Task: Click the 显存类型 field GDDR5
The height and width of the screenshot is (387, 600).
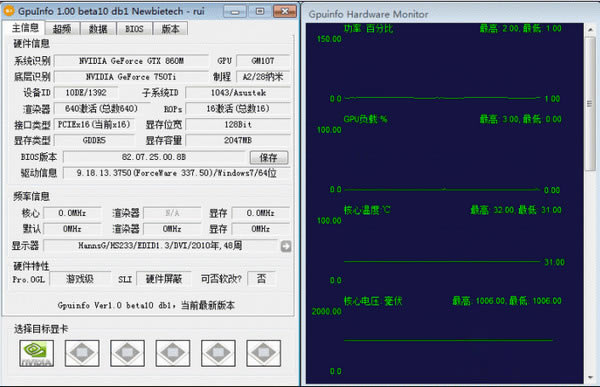Action: (x=94, y=140)
